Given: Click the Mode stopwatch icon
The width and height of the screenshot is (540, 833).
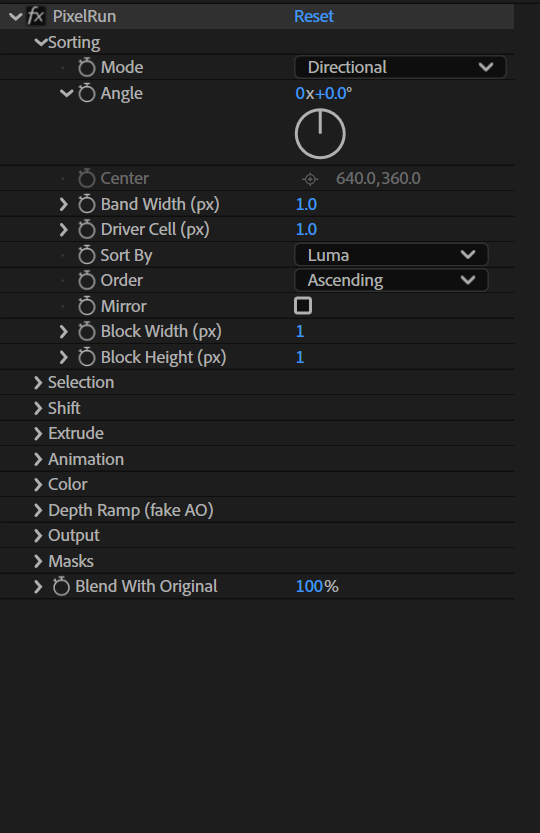Looking at the screenshot, I should coord(87,67).
